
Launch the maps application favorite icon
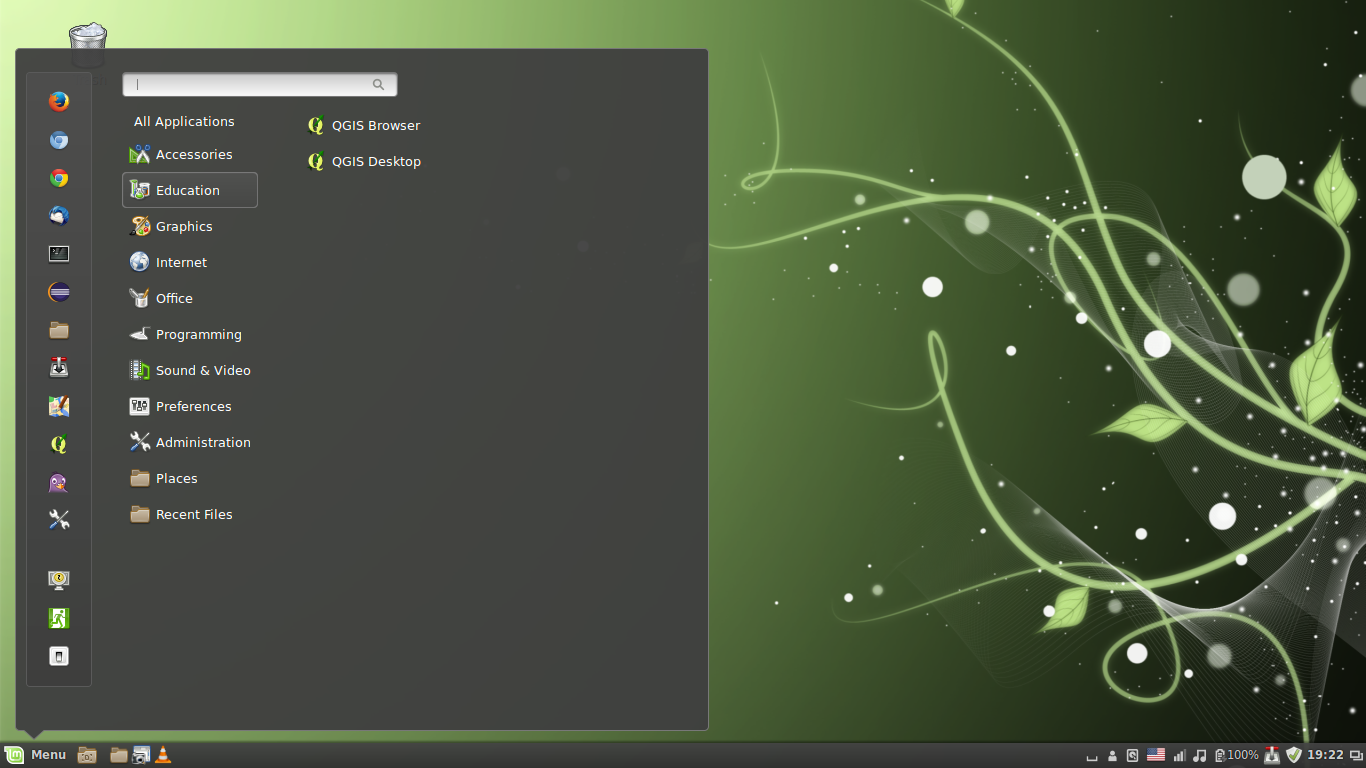pyautogui.click(x=59, y=406)
